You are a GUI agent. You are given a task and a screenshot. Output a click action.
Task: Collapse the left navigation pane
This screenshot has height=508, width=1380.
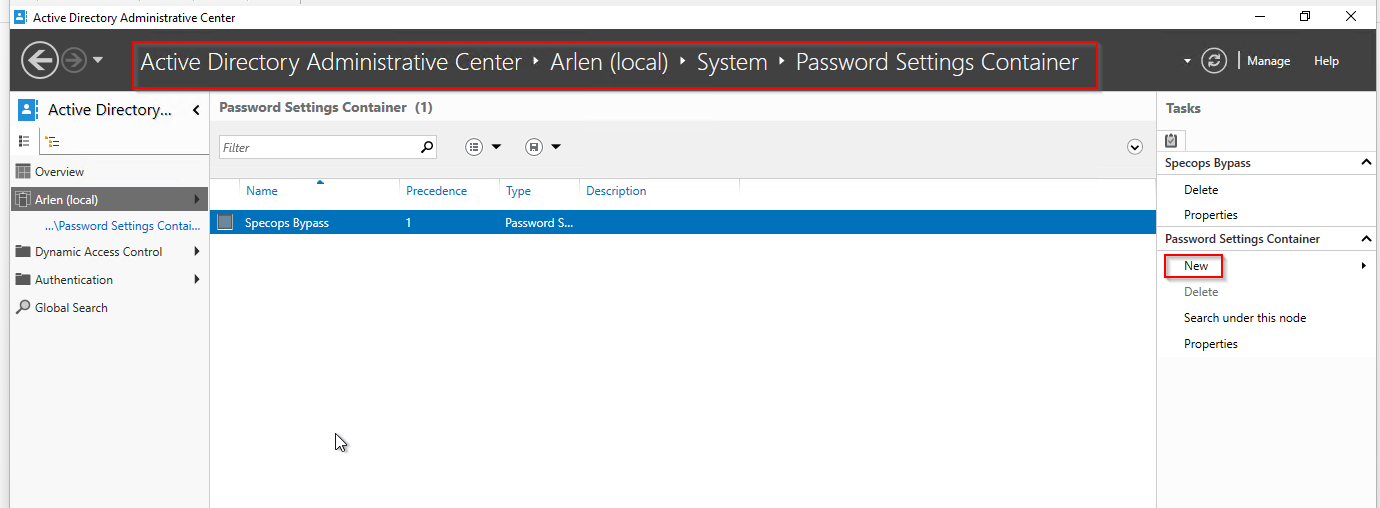196,110
